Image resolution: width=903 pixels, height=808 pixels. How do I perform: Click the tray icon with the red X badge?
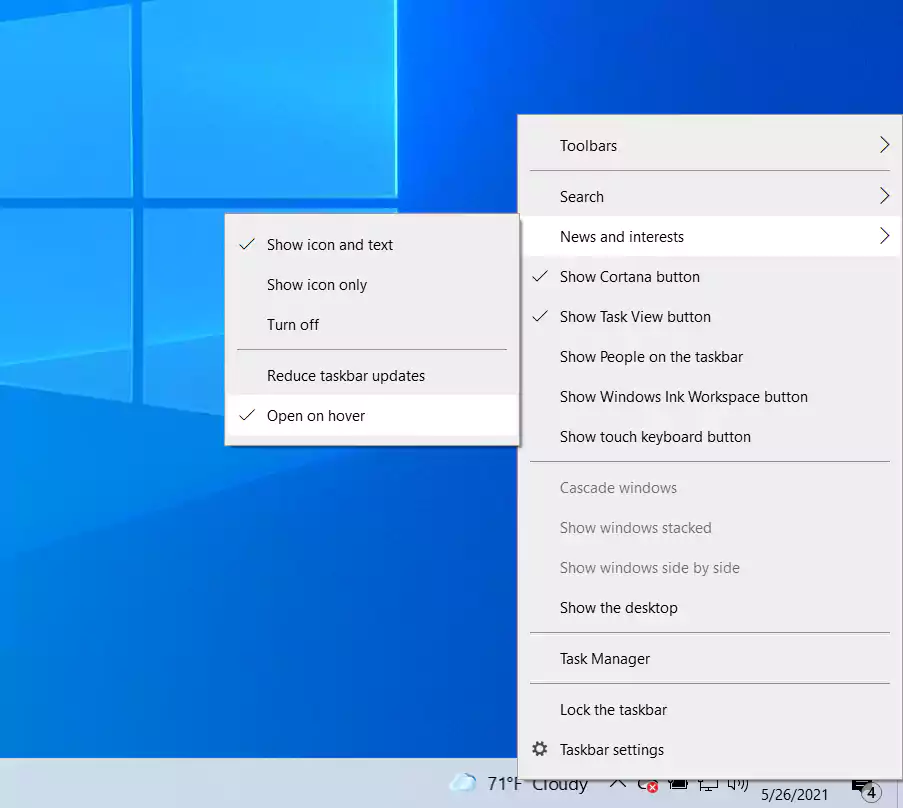[x=648, y=786]
